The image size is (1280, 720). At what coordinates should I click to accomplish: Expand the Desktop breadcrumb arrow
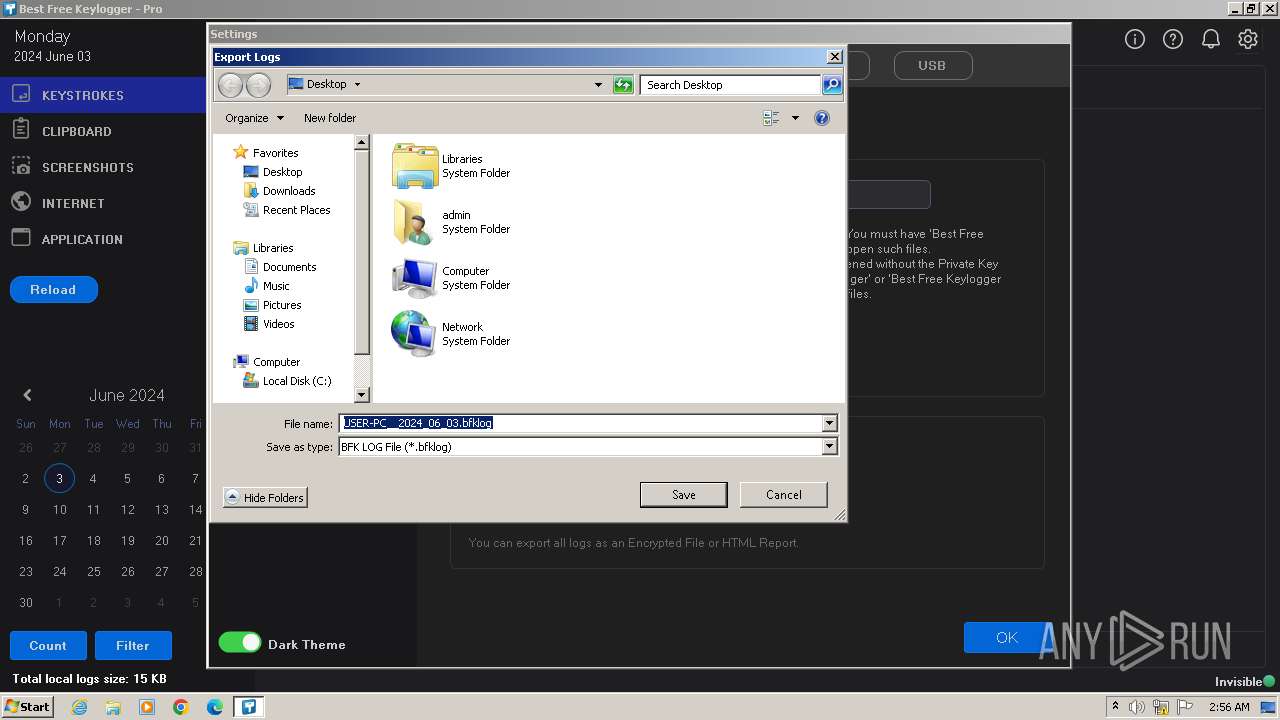pos(357,85)
